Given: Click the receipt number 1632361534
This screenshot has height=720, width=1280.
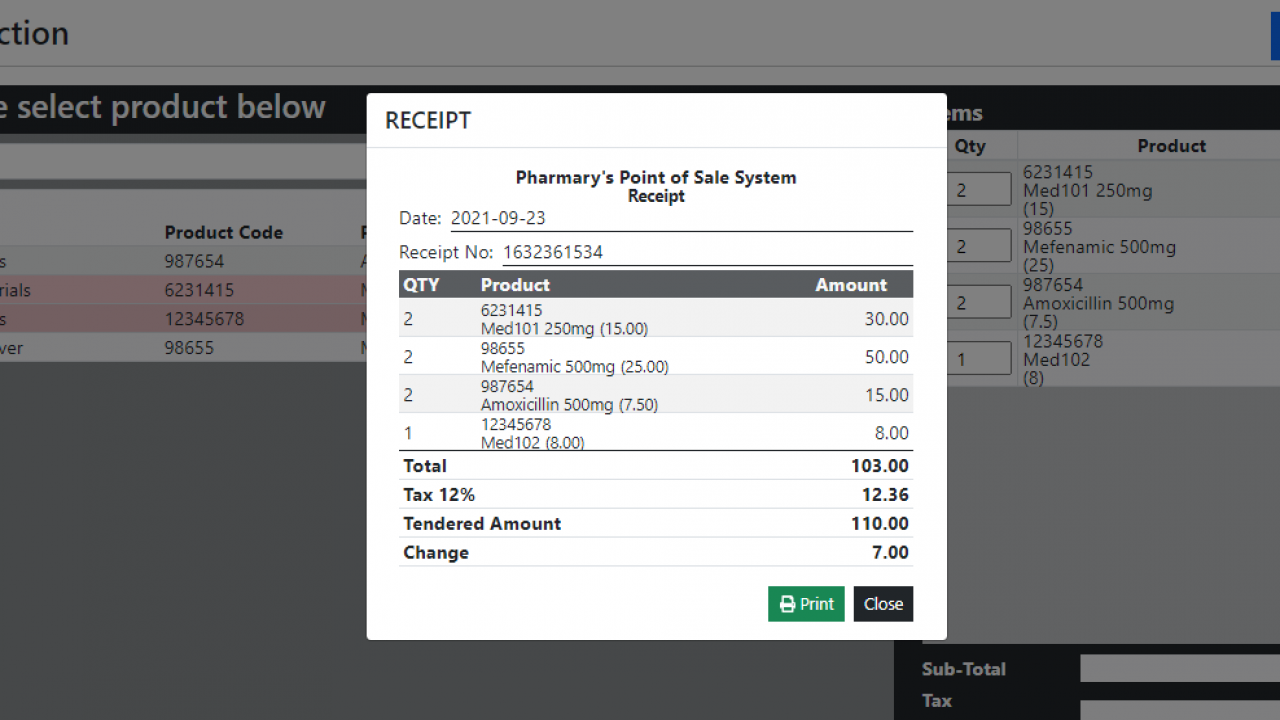Looking at the screenshot, I should coord(553,252).
